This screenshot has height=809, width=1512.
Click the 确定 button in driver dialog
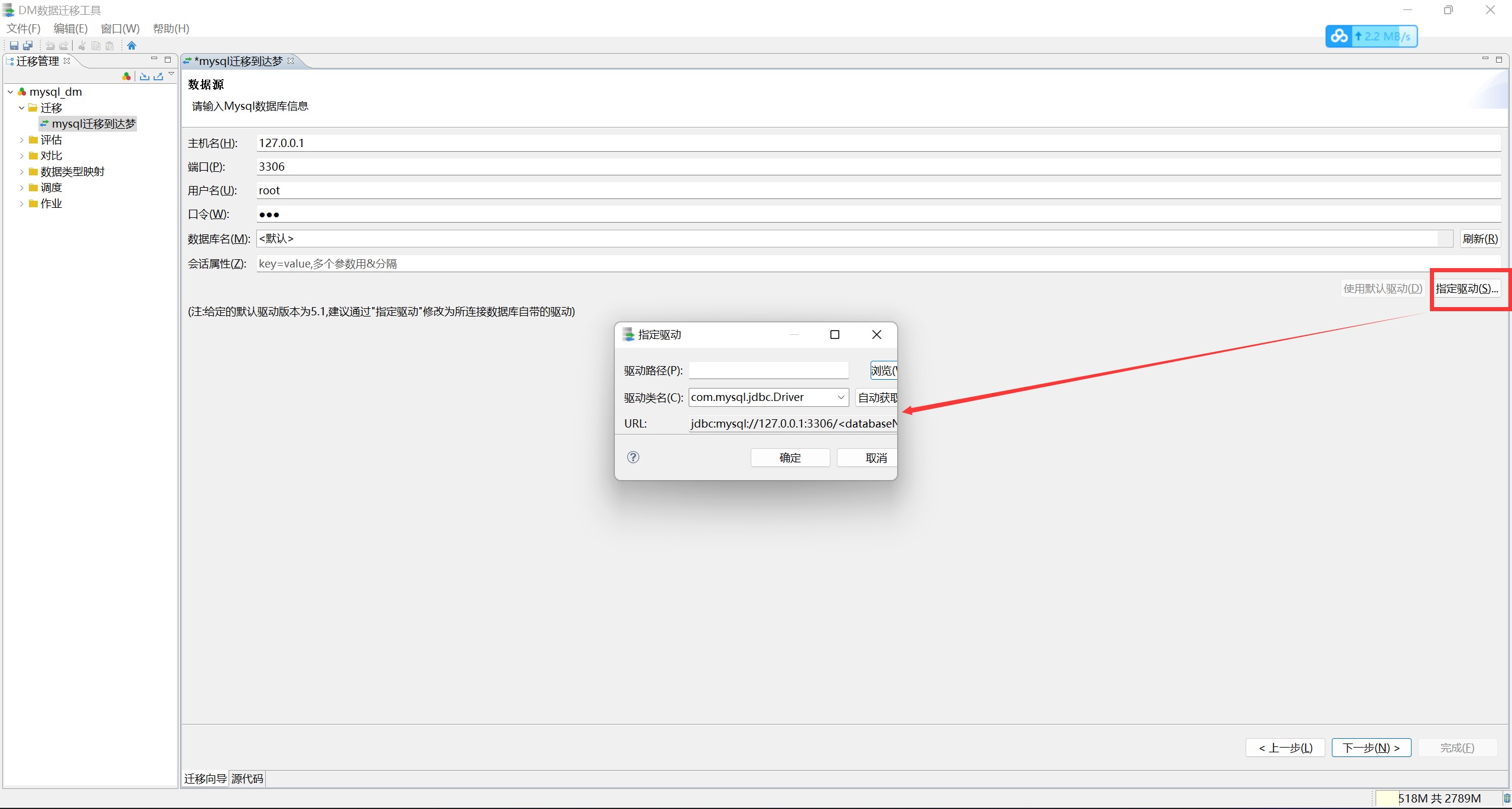coord(790,458)
